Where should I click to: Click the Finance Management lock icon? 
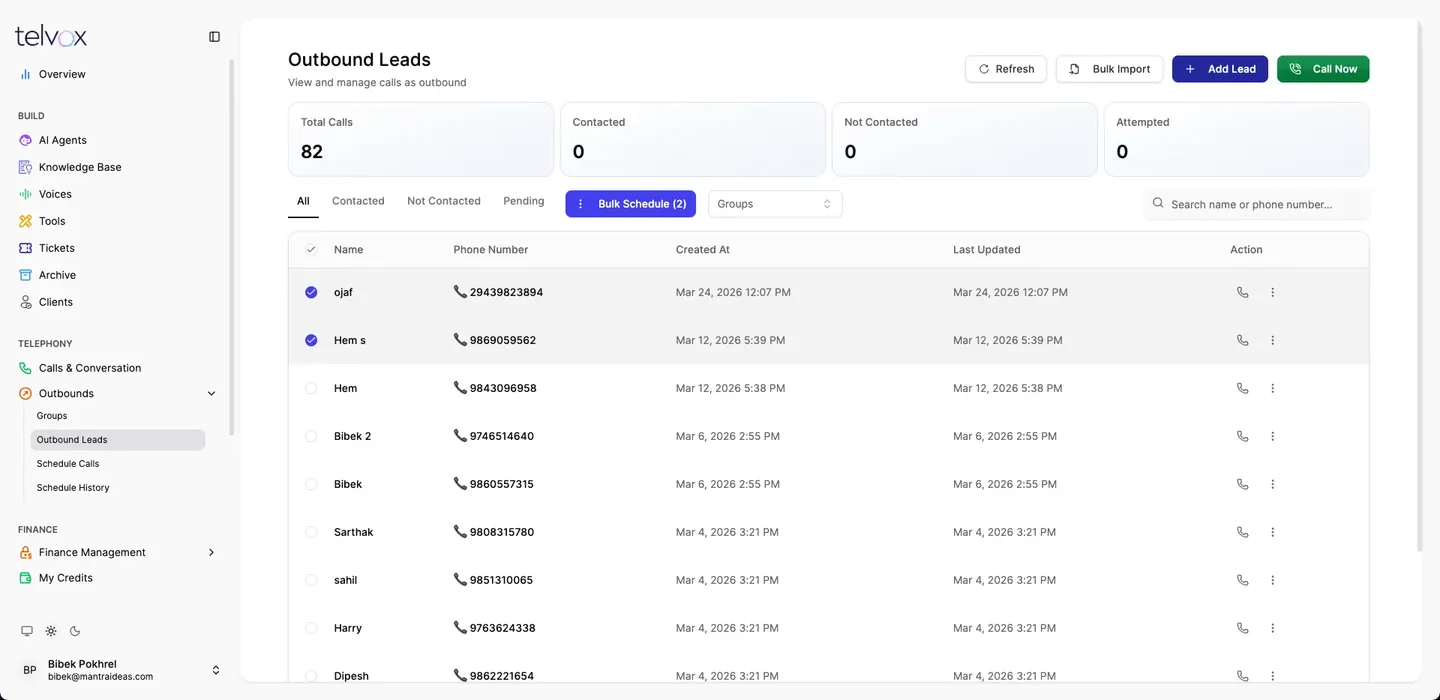[x=26, y=552]
